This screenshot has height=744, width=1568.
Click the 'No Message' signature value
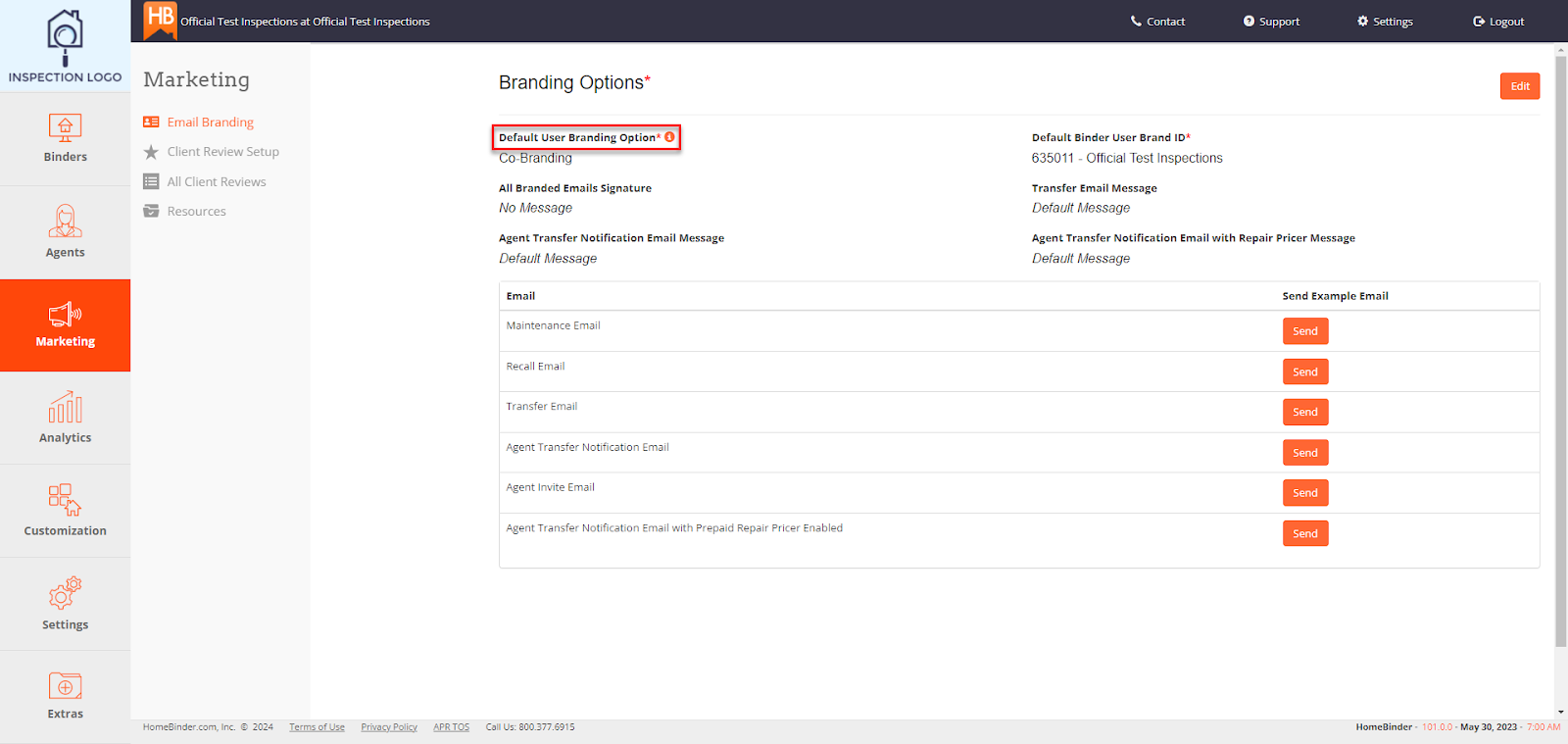pos(535,208)
